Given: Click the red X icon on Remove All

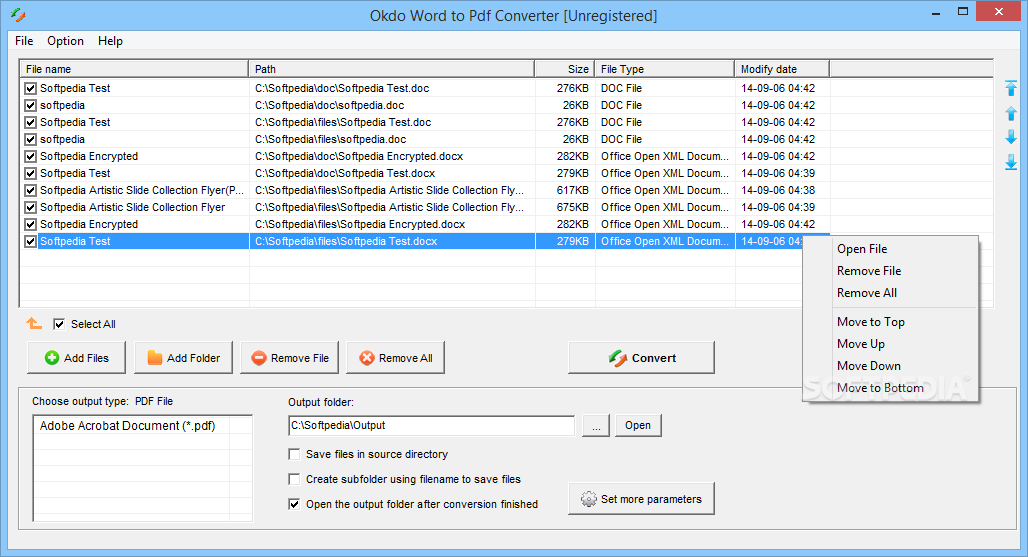Looking at the screenshot, I should [x=367, y=358].
